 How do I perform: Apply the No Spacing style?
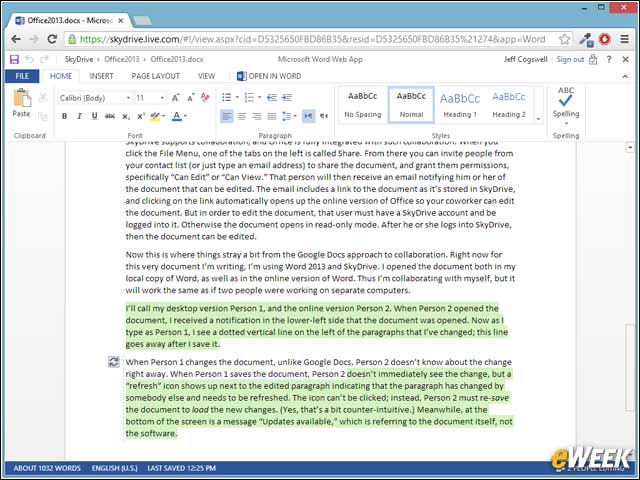pos(362,105)
